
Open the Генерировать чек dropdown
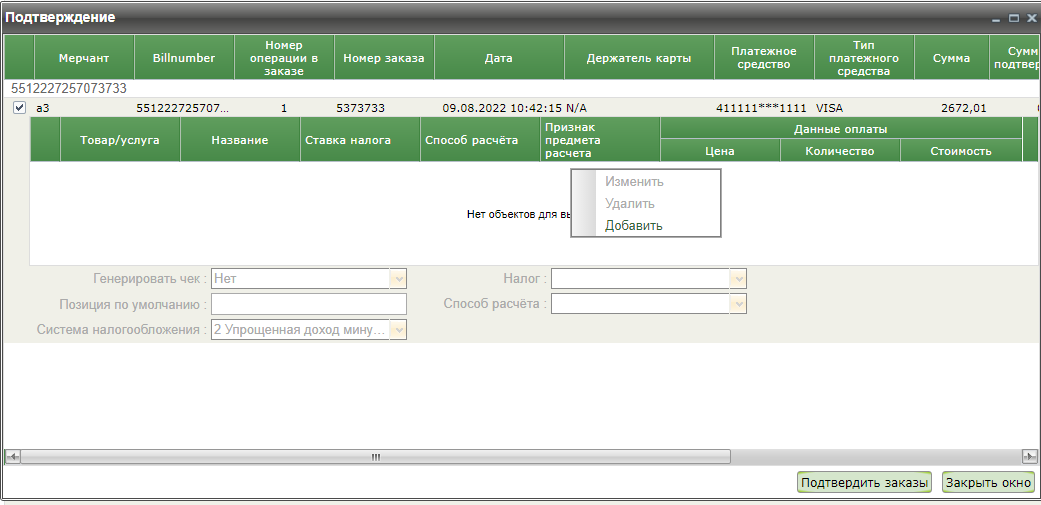click(x=398, y=280)
